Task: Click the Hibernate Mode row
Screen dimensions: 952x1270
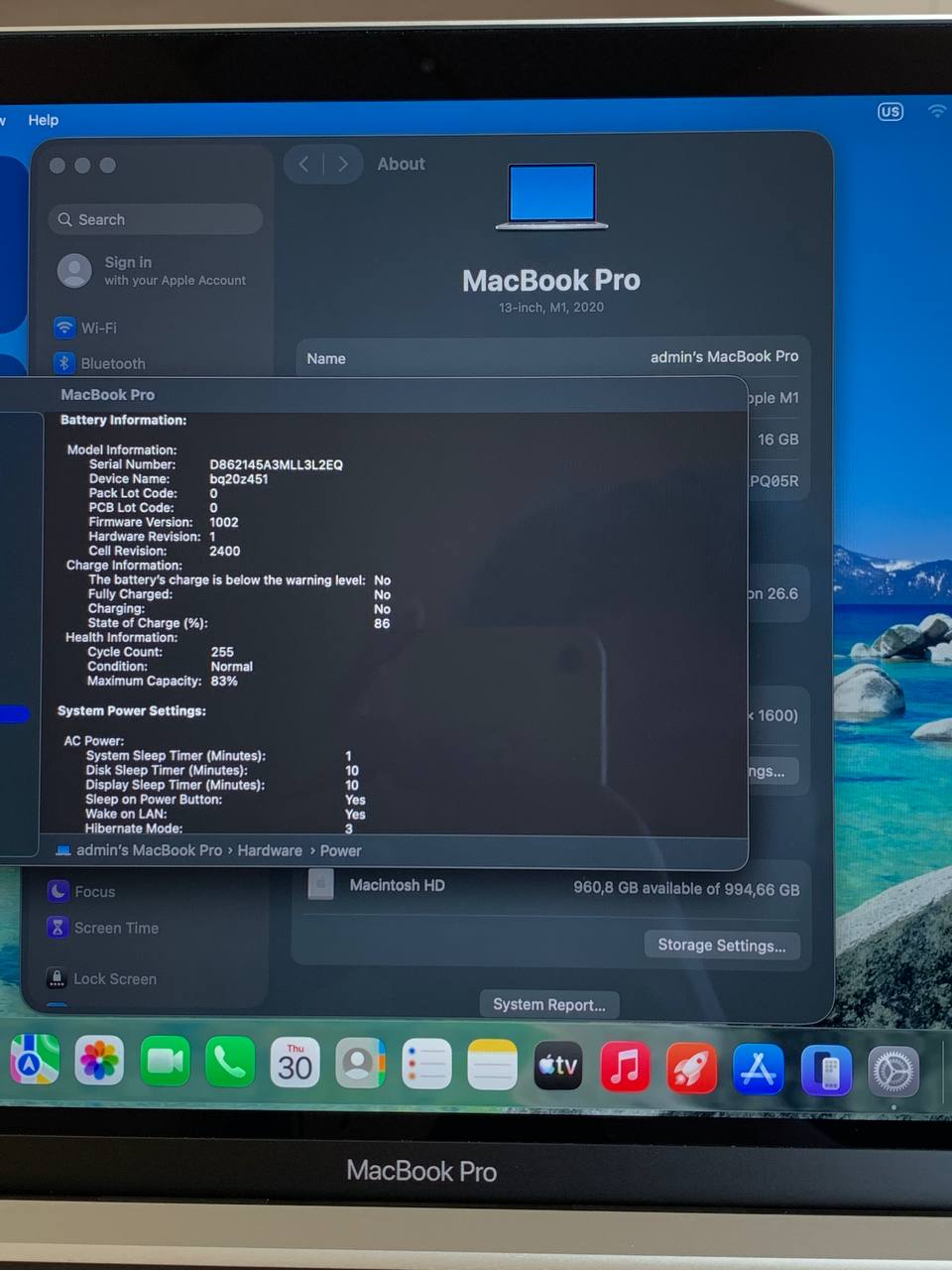Action: pyautogui.click(x=219, y=828)
